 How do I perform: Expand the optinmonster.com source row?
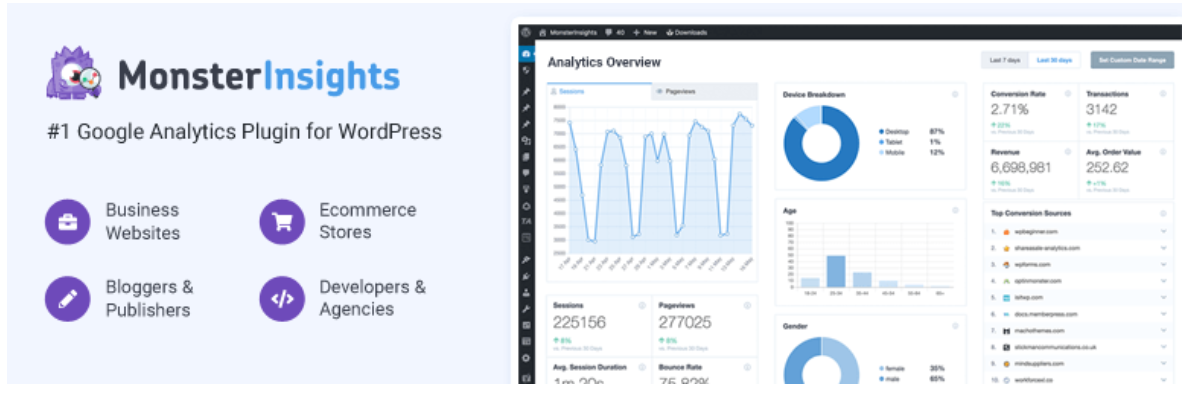click(1164, 281)
